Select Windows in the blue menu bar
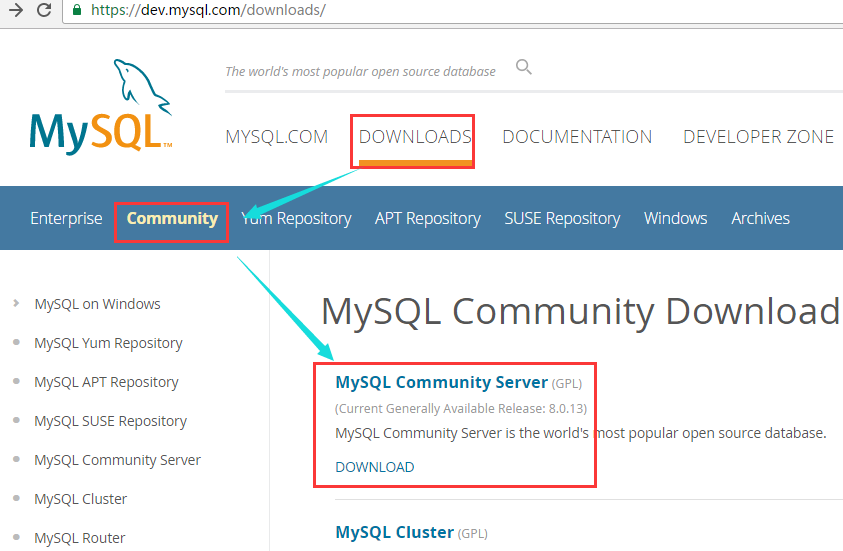This screenshot has width=843, height=551. click(676, 218)
